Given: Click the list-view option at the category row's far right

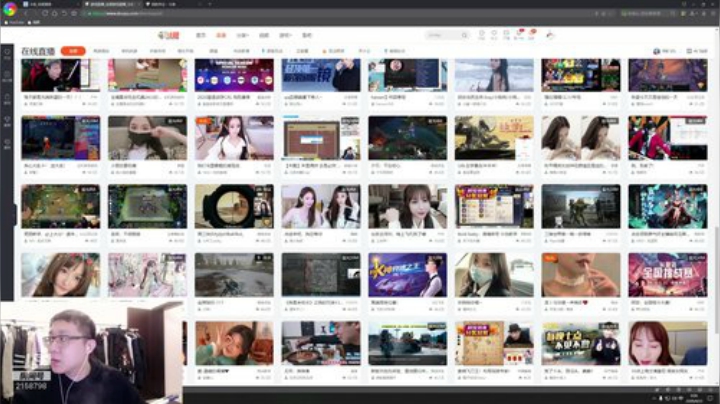Looking at the screenshot, I should (697, 51).
